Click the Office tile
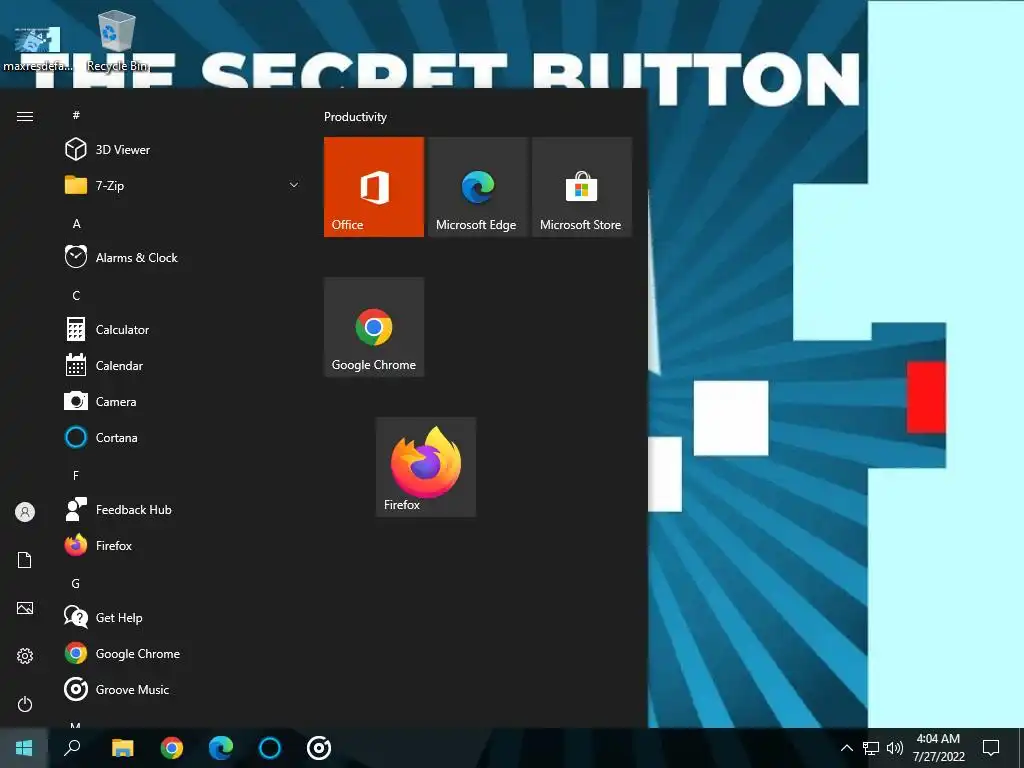 (x=374, y=187)
